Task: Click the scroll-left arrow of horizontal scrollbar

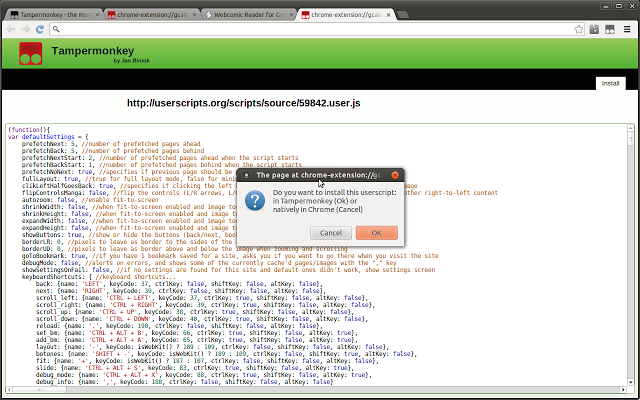Action: [9, 389]
